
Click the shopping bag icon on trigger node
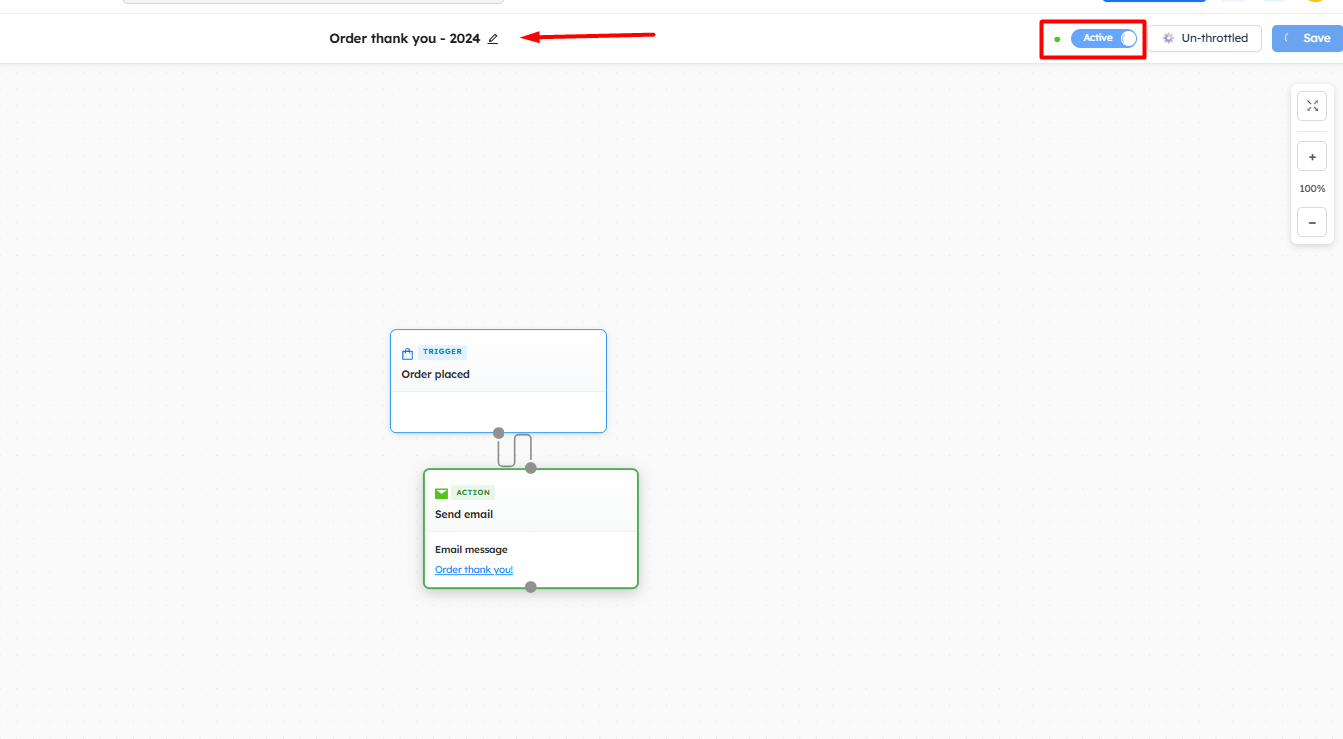coord(407,353)
